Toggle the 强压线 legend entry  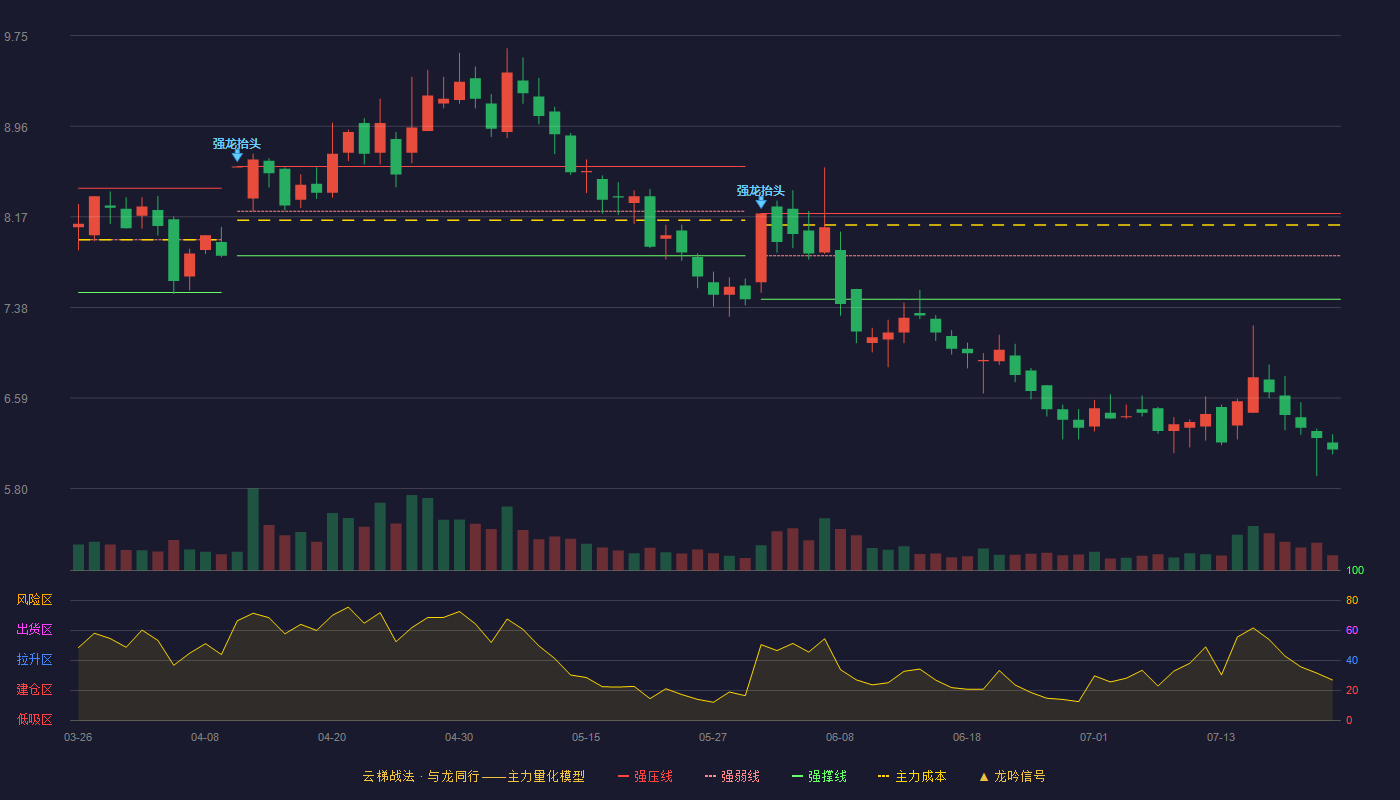click(645, 776)
